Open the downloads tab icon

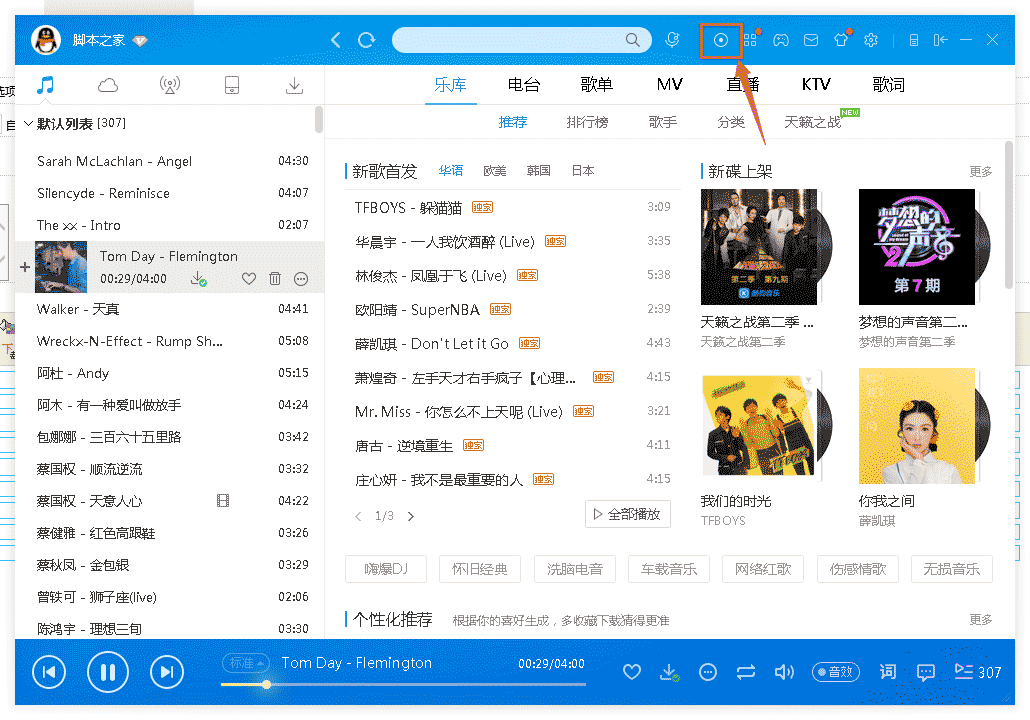pos(294,85)
